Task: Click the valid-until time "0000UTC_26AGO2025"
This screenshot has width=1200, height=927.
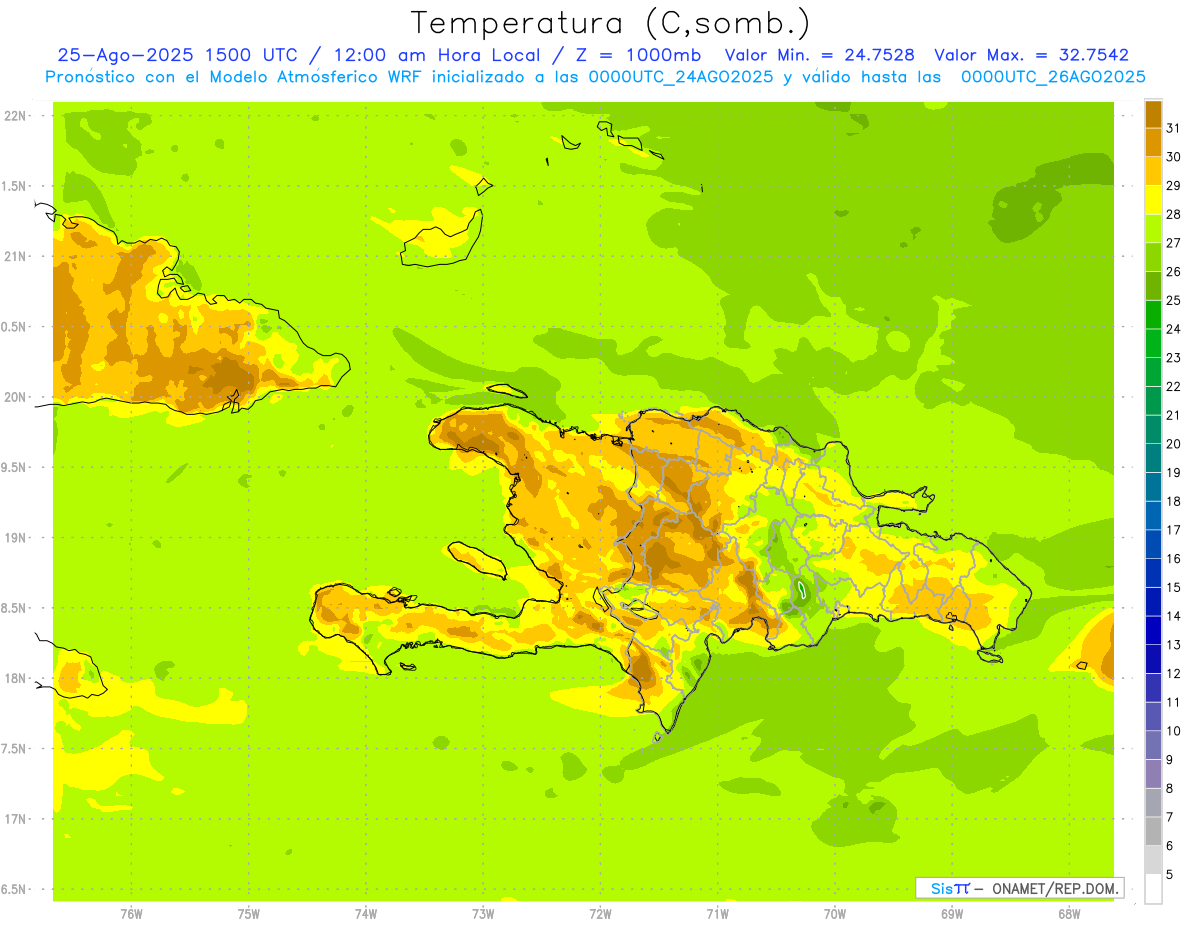Action: click(x=1052, y=77)
